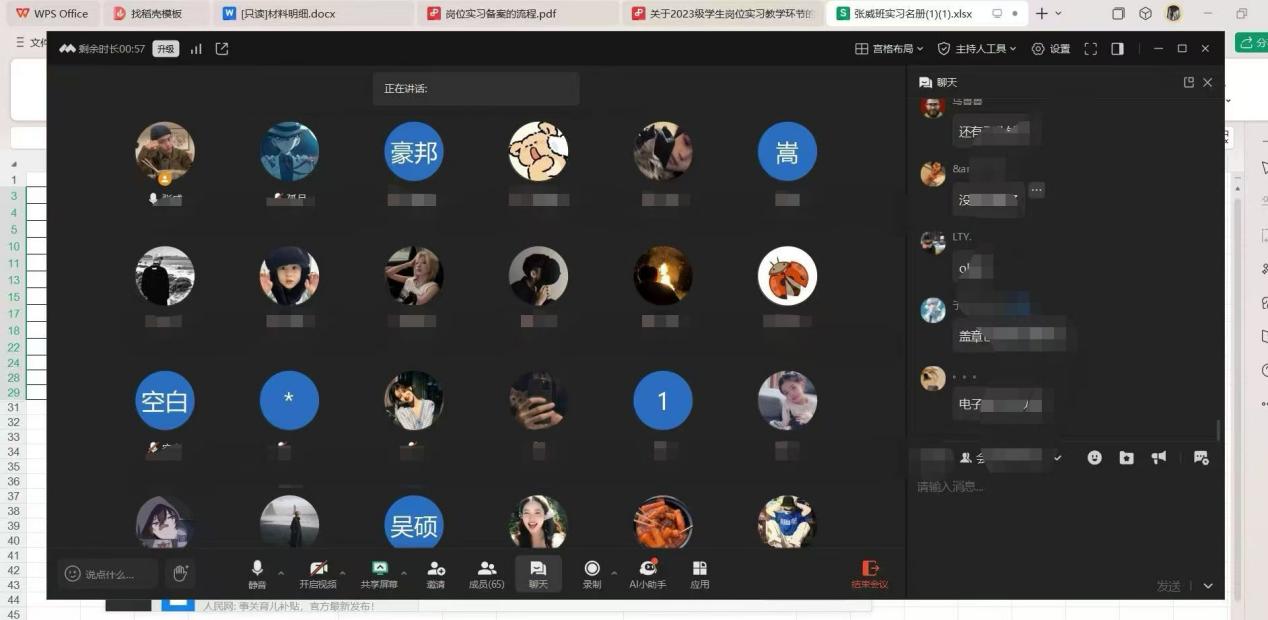Image resolution: width=1268 pixels, height=620 pixels.
Task: Click the network signal strength icon
Action: [x=196, y=49]
